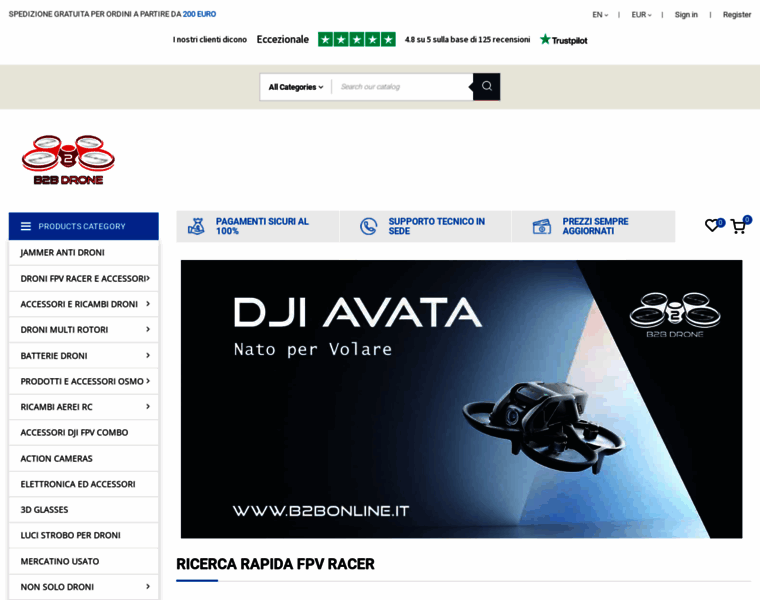Screen dimensions: 760x600
Task: Expand Prodotti e Accessori Osmo chevron
Action: [148, 381]
